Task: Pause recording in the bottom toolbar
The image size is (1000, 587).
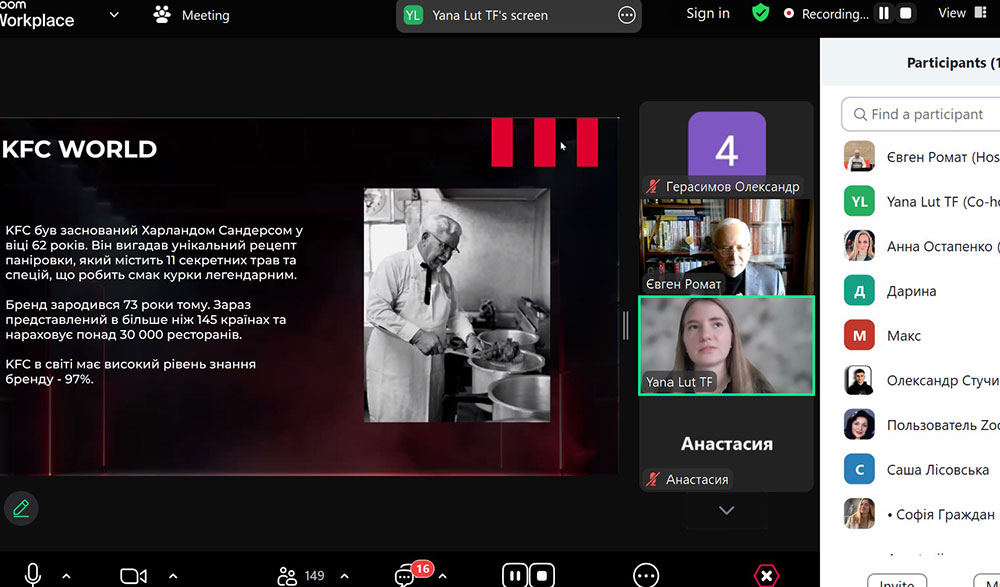Action: pos(515,576)
